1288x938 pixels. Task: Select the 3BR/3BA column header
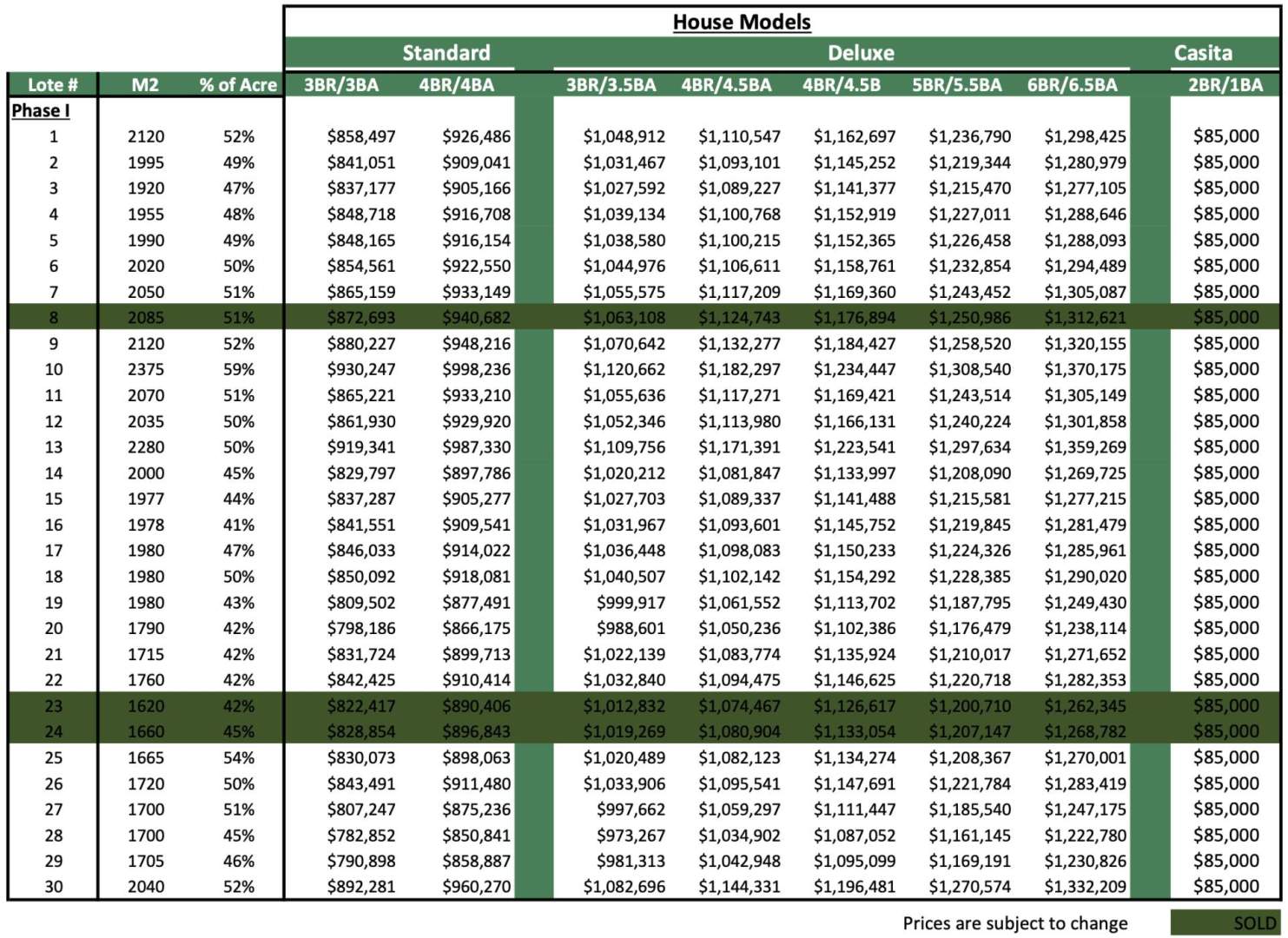point(341,85)
